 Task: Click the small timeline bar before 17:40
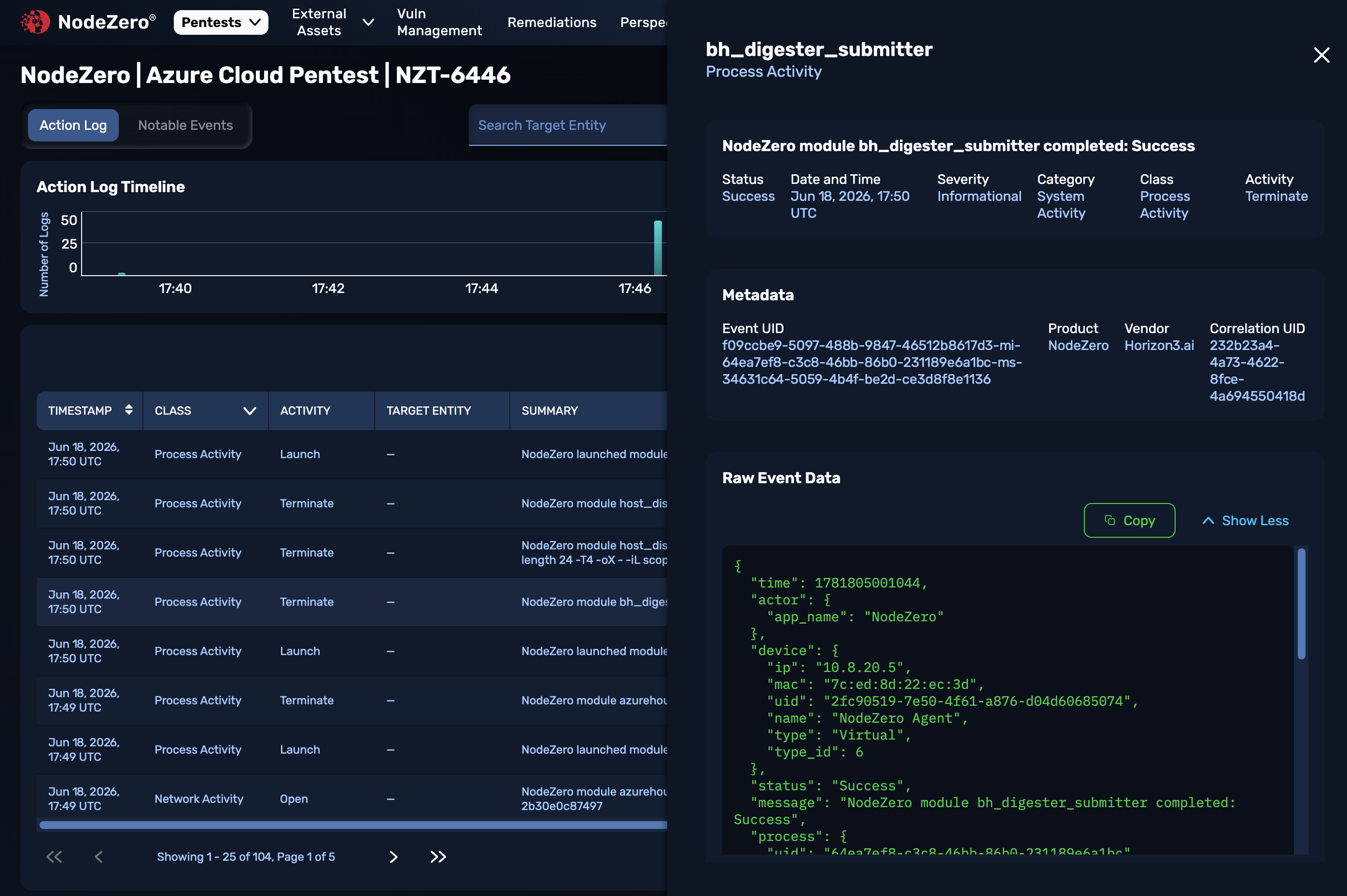click(x=121, y=274)
